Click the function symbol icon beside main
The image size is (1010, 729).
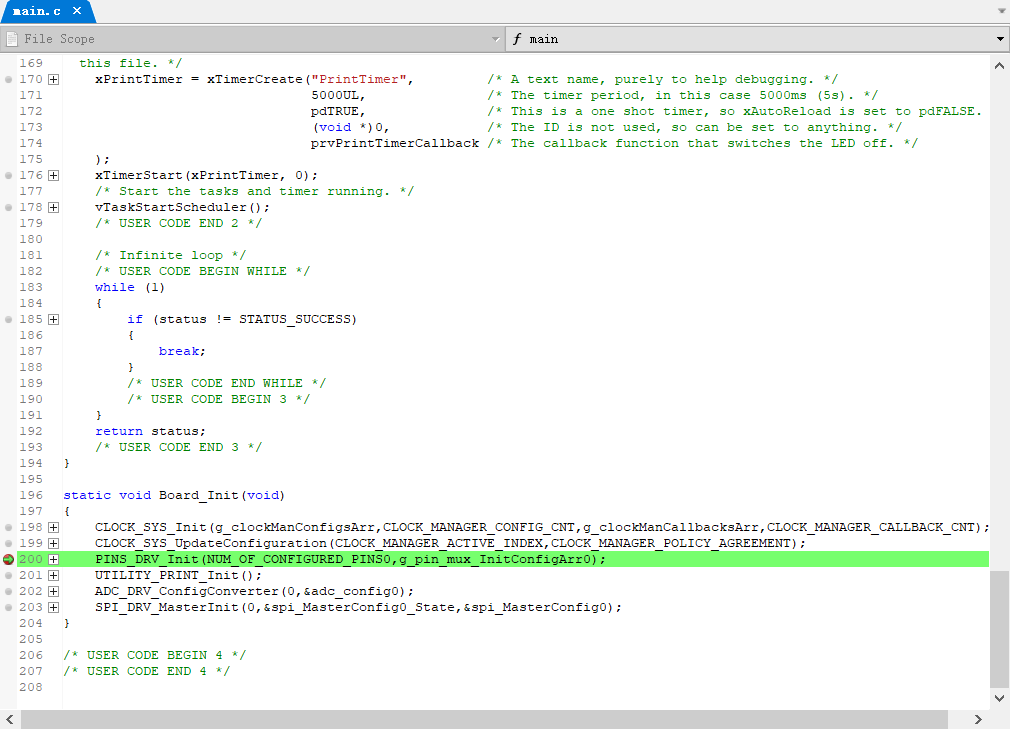click(x=517, y=39)
